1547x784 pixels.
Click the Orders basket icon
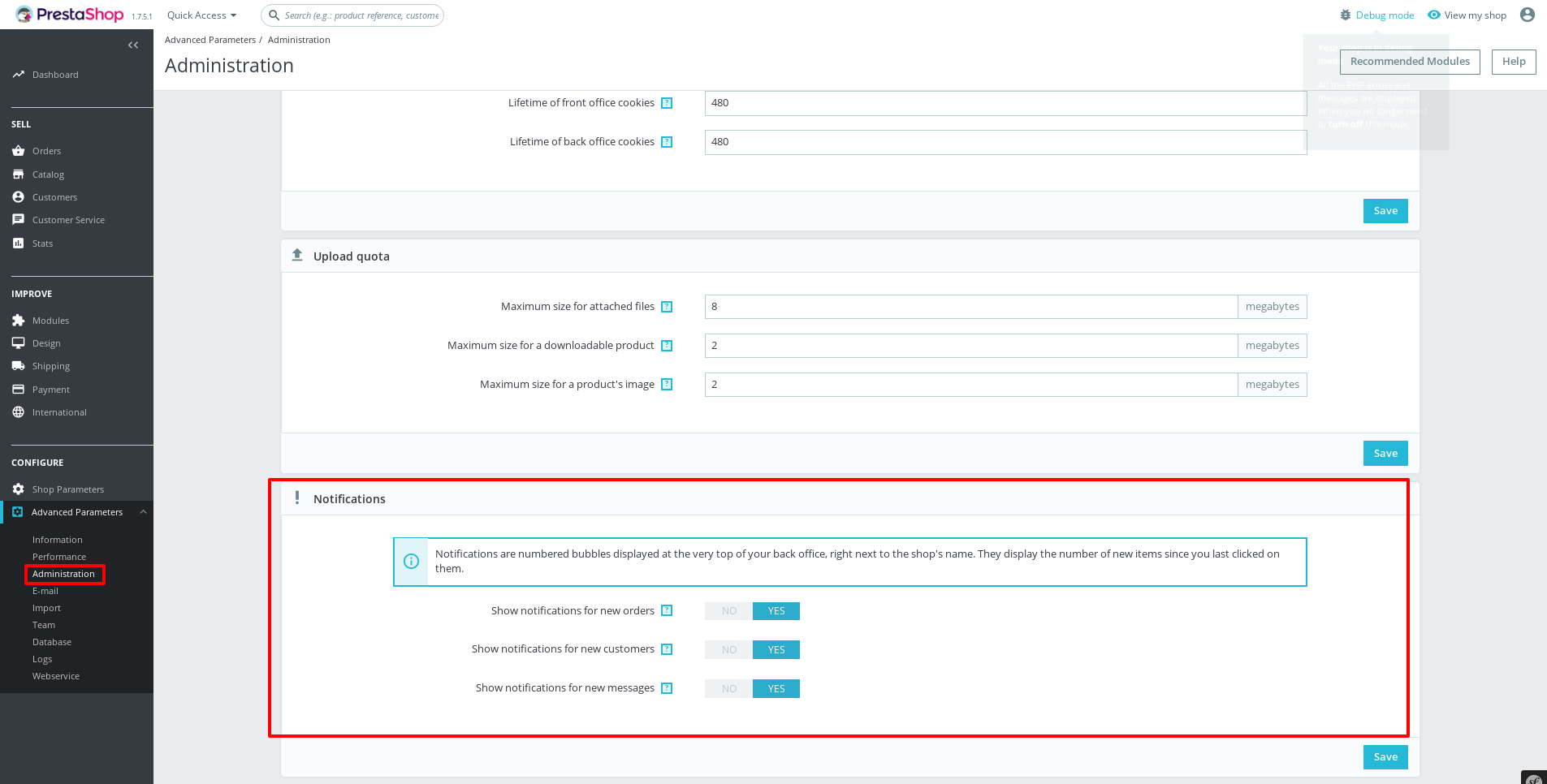pyautogui.click(x=19, y=151)
